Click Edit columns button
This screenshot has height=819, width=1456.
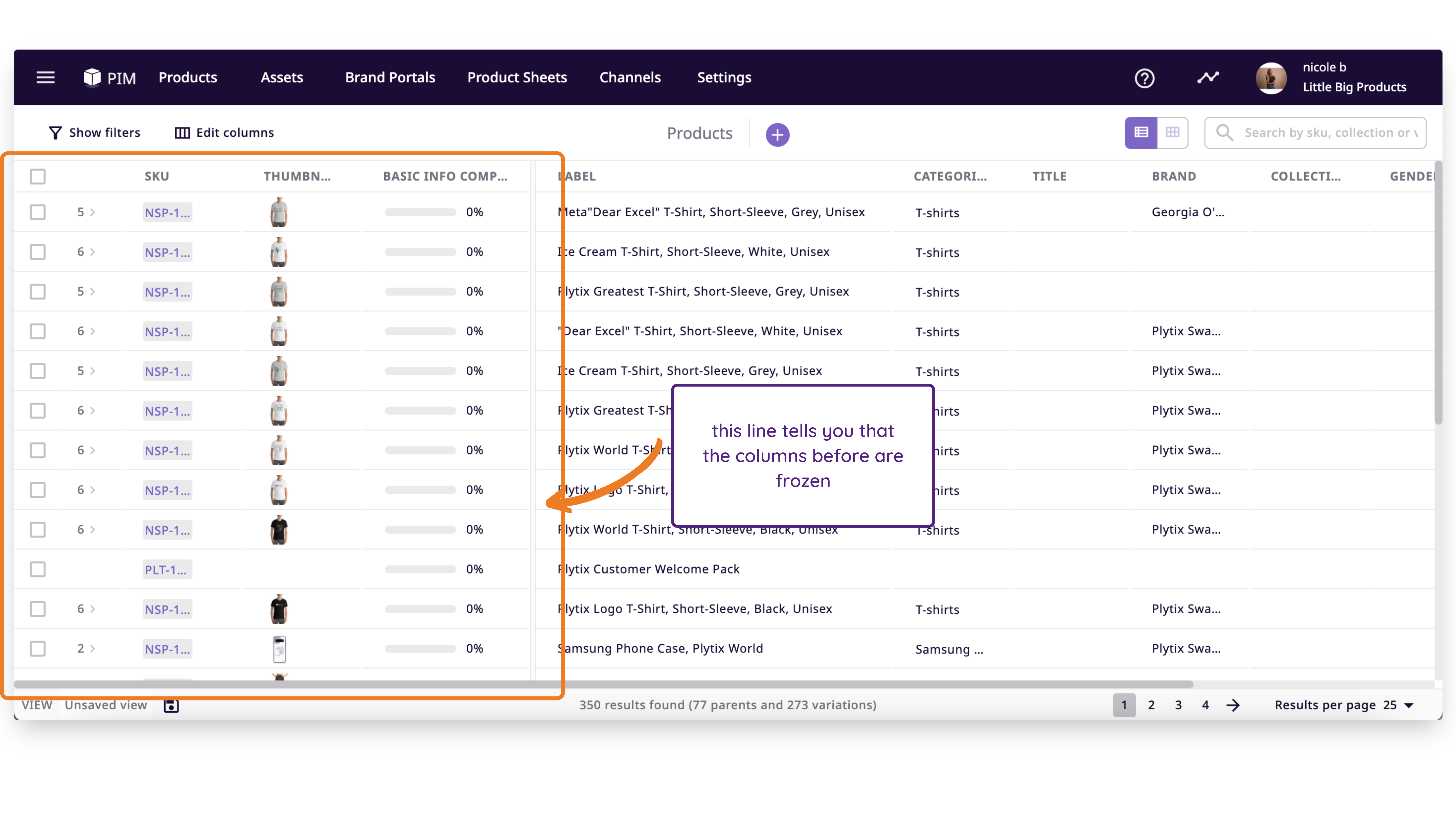[224, 133]
